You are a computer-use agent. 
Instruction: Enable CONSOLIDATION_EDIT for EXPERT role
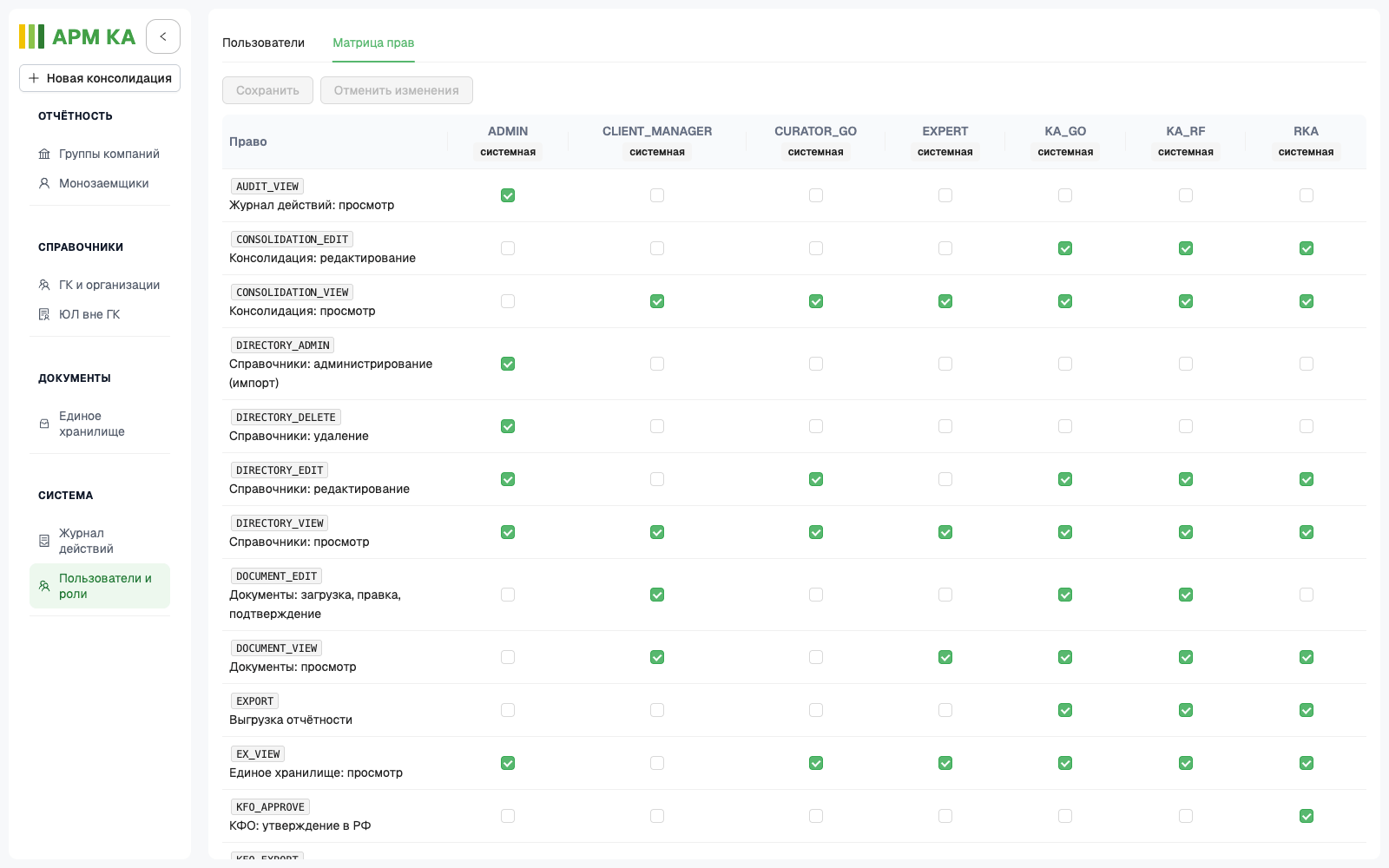click(x=945, y=248)
